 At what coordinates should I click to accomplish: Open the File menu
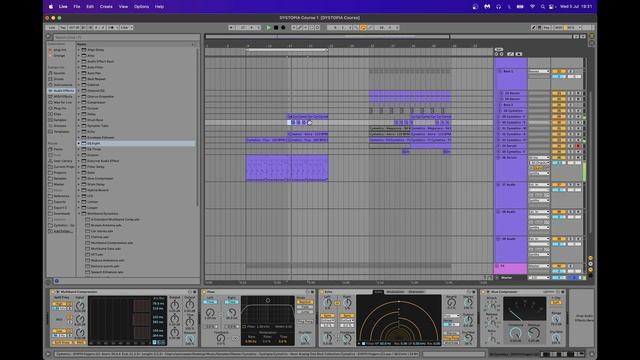click(x=77, y=7)
